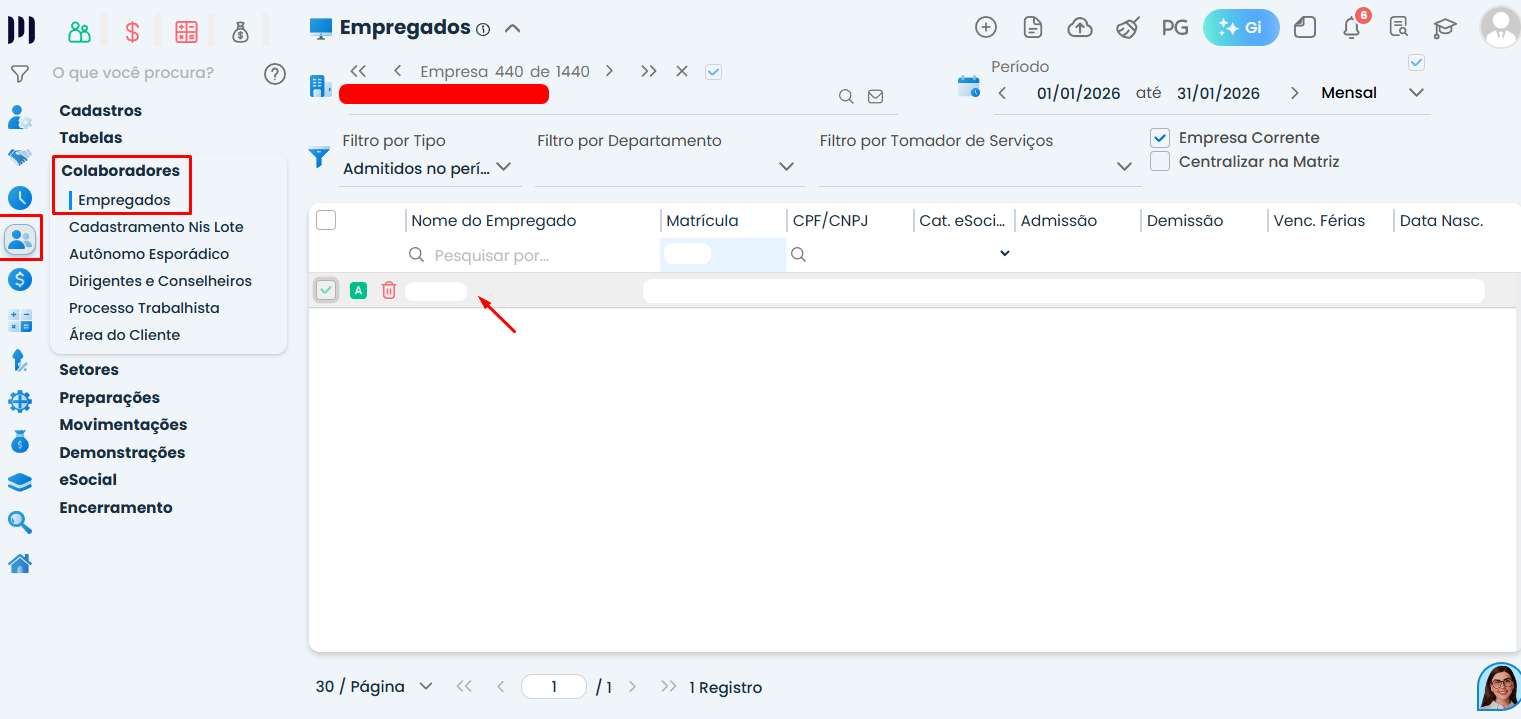The height and width of the screenshot is (719, 1521).
Task: Expand the Movimentações menu
Action: click(123, 425)
